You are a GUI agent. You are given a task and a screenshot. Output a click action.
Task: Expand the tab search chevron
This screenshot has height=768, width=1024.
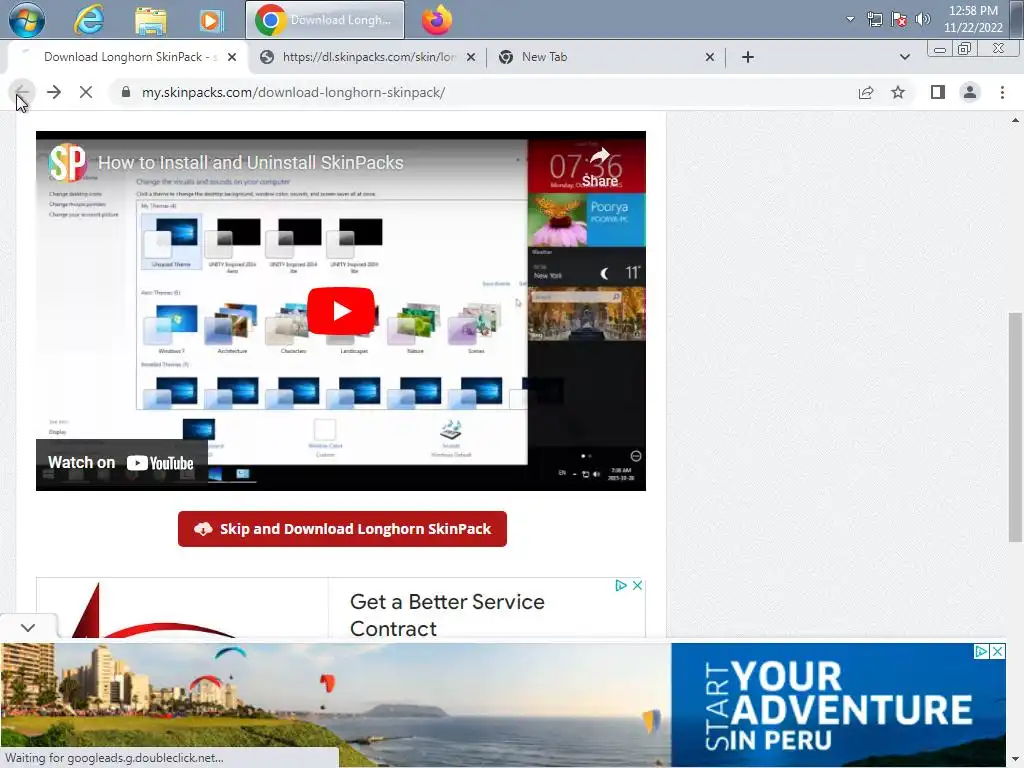904,57
